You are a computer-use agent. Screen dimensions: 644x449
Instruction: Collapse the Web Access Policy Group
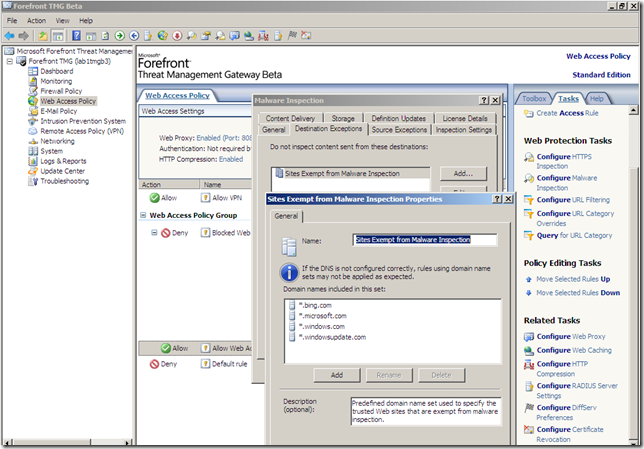(x=143, y=215)
